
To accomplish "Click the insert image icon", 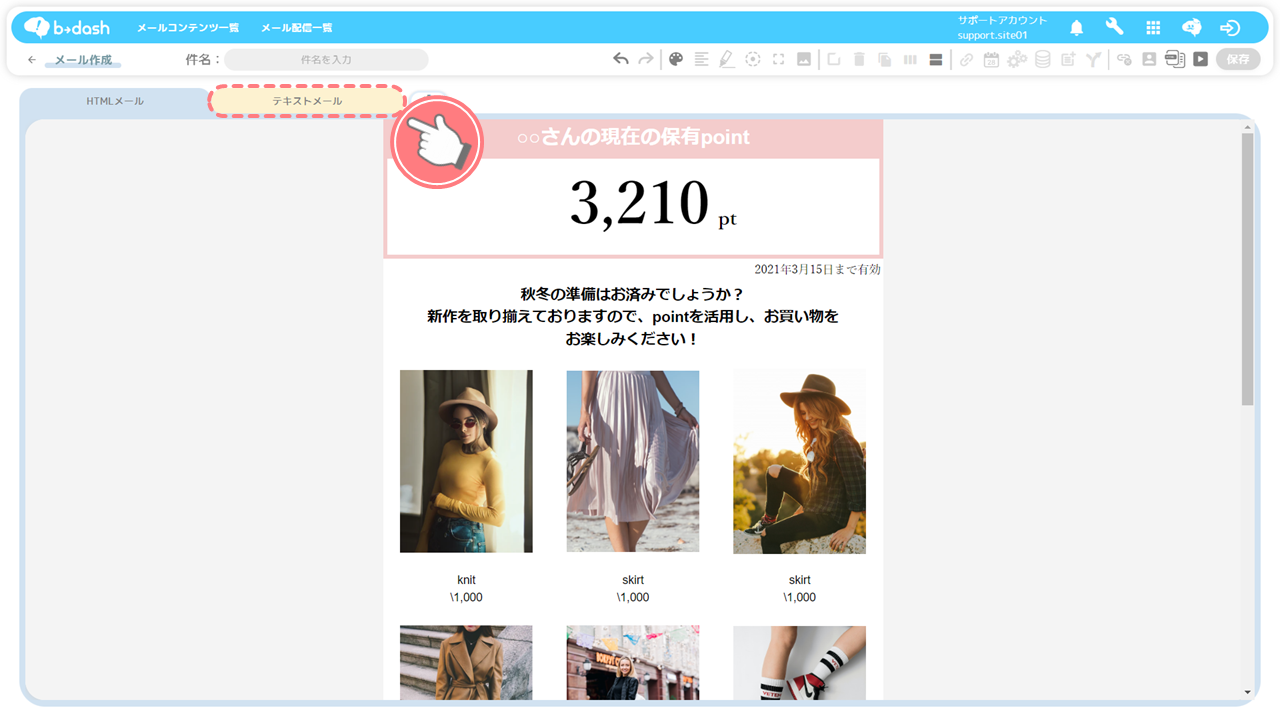I will 804,59.
